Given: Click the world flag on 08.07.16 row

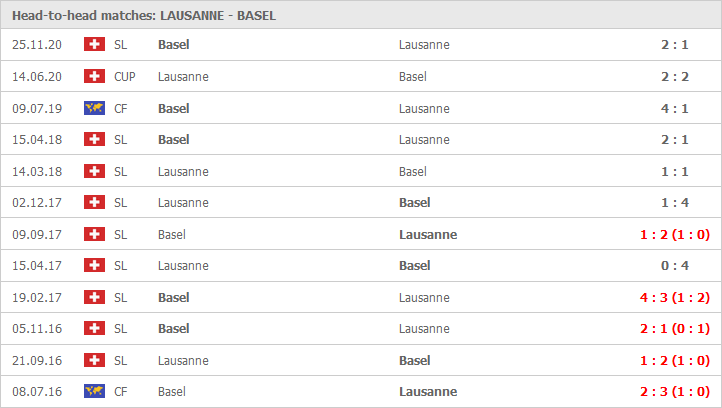Looking at the screenshot, I should tap(94, 391).
